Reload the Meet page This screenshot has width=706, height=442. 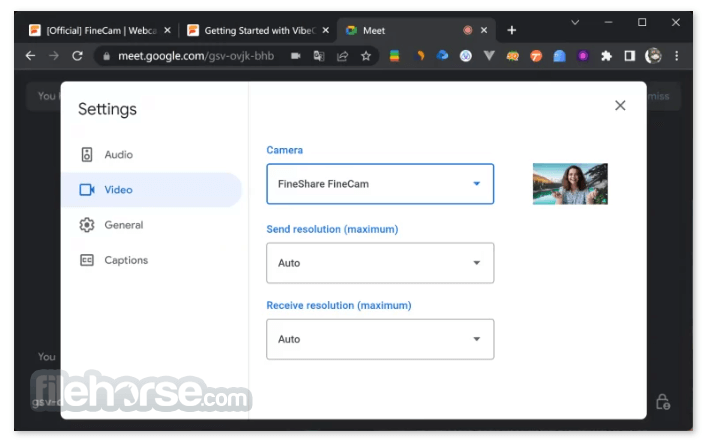(77, 56)
